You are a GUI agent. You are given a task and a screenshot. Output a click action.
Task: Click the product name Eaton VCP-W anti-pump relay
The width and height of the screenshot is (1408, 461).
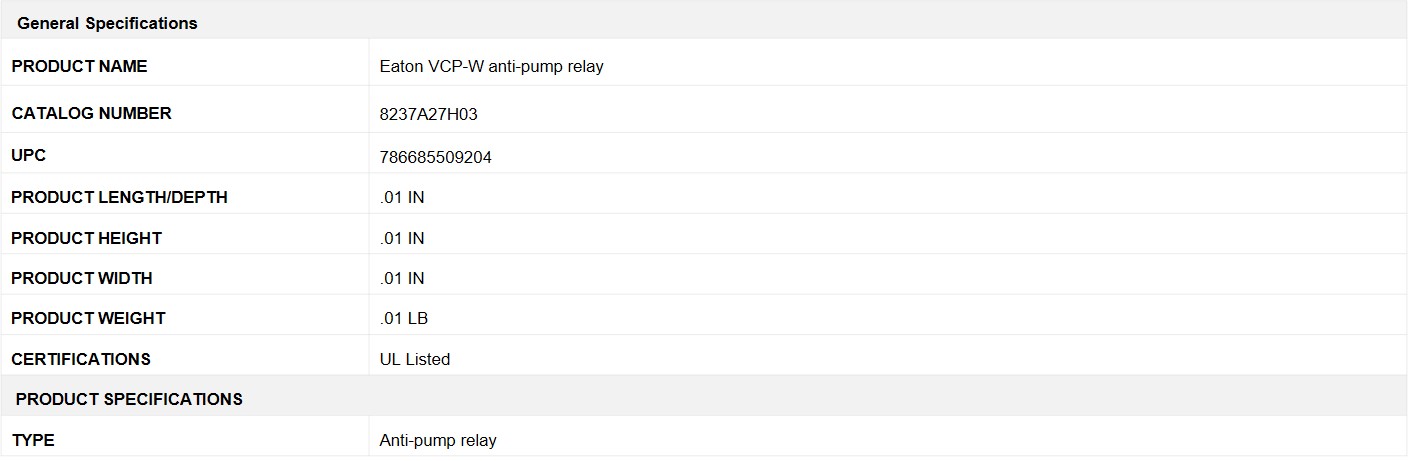coord(492,67)
